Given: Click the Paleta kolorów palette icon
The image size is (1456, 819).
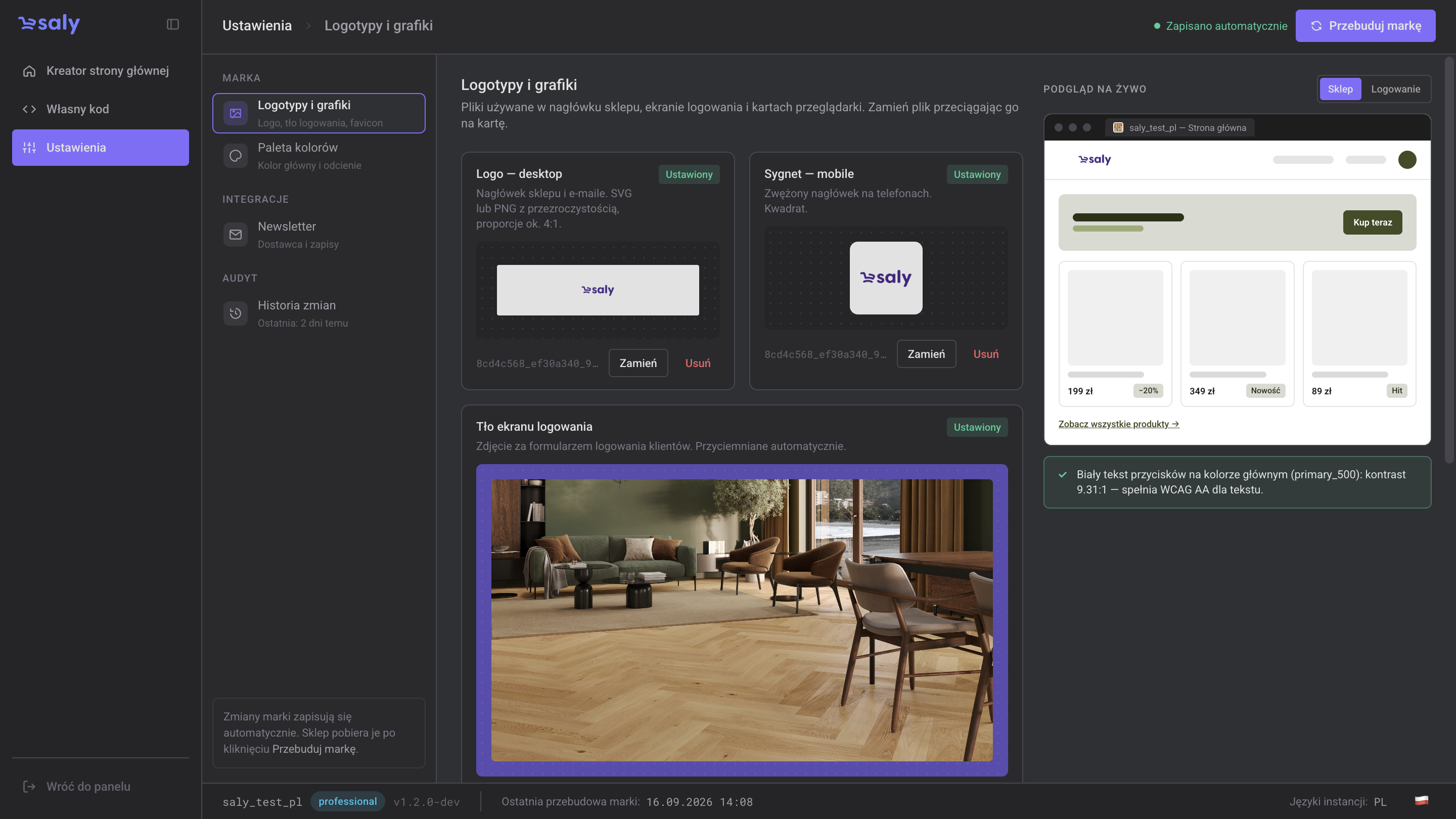Looking at the screenshot, I should 236,156.
